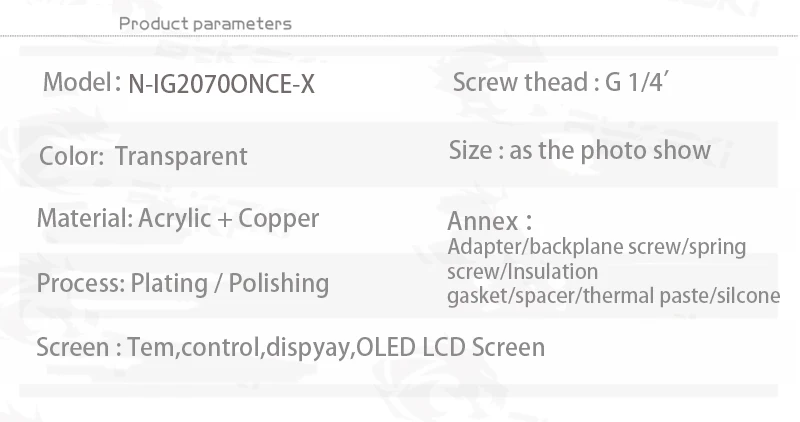
Task: Click the Product parameters heading
Action: [x=205, y=23]
